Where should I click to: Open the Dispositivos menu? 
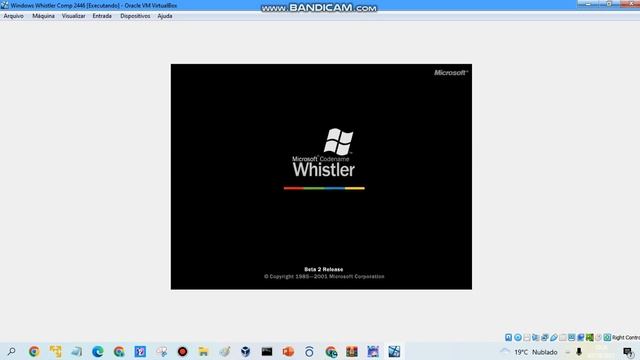click(135, 16)
